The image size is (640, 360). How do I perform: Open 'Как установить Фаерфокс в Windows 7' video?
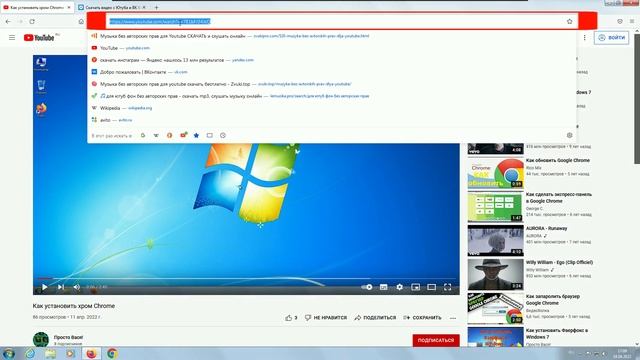tap(496, 337)
